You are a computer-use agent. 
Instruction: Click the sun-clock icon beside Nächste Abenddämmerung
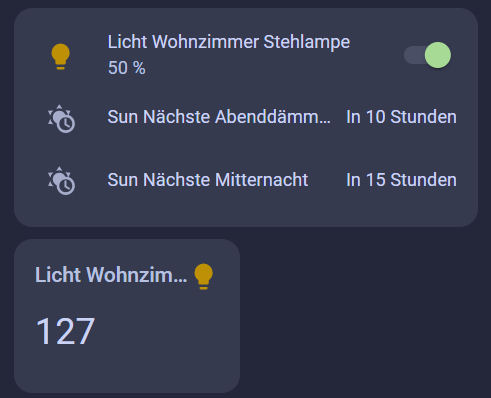tap(61, 119)
